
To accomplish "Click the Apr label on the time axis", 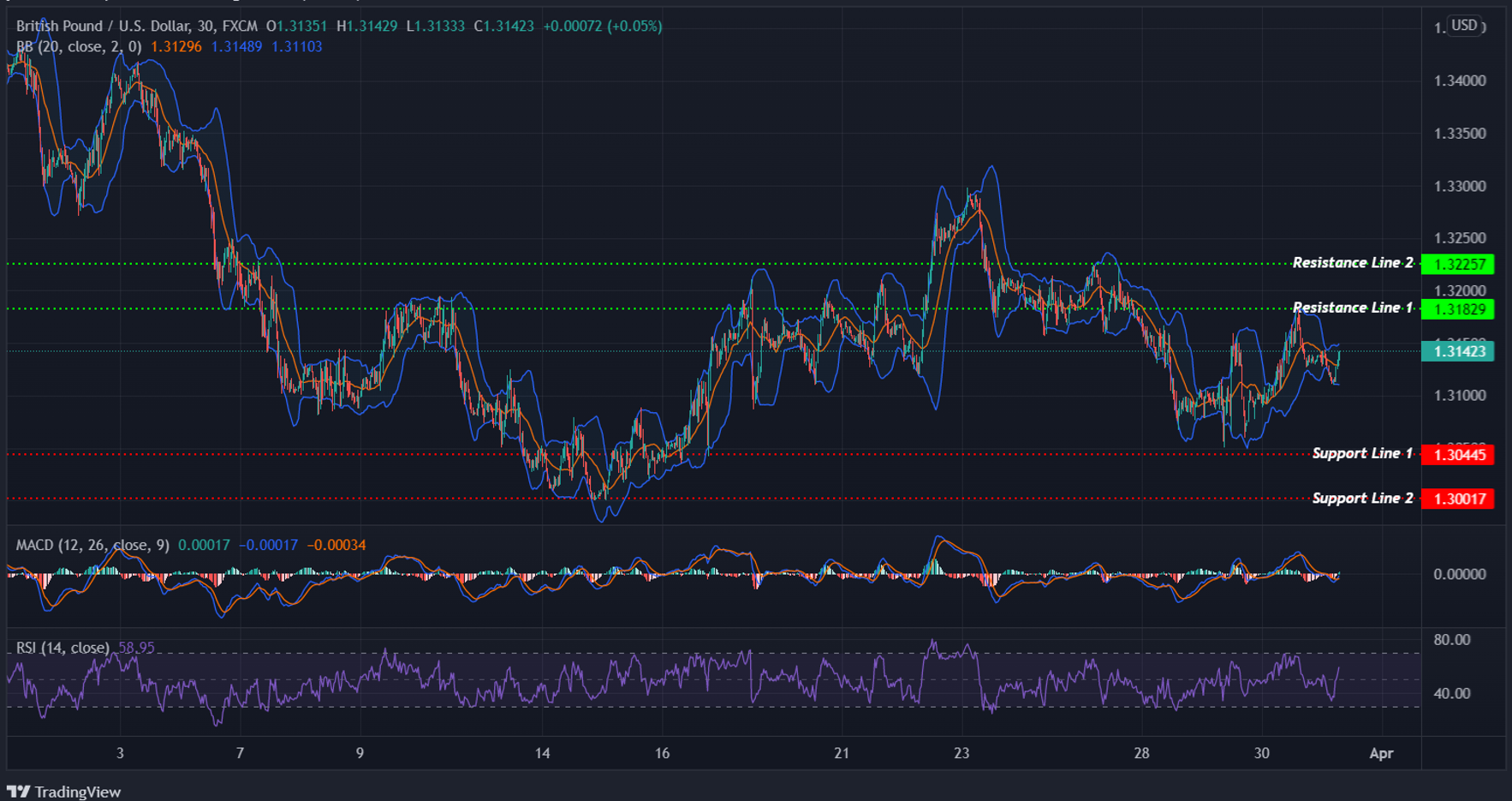I will click(x=1381, y=754).
